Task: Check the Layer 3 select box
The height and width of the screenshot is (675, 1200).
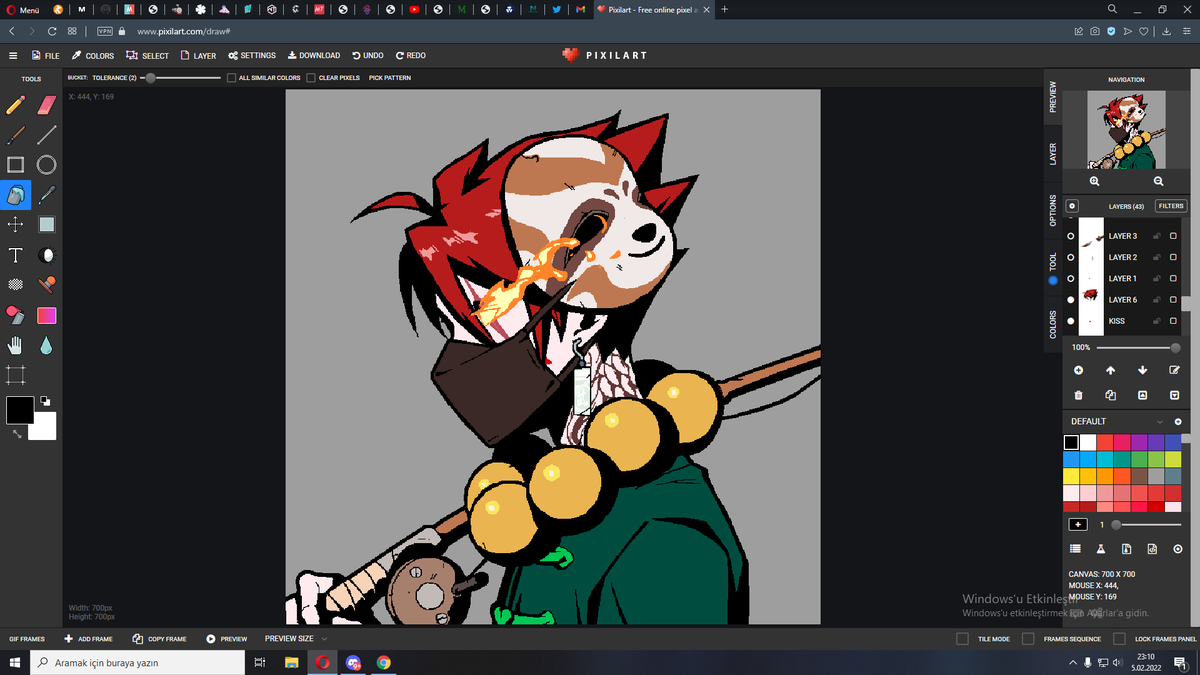Action: coord(1173,236)
